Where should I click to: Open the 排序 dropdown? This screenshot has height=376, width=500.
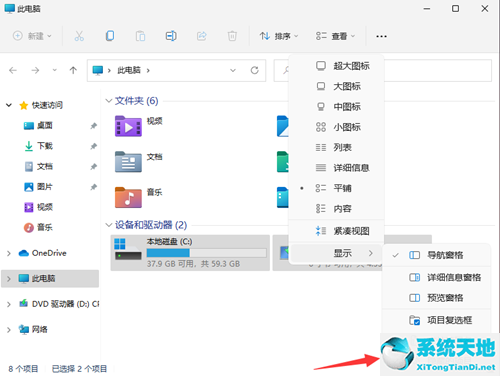tap(279, 36)
